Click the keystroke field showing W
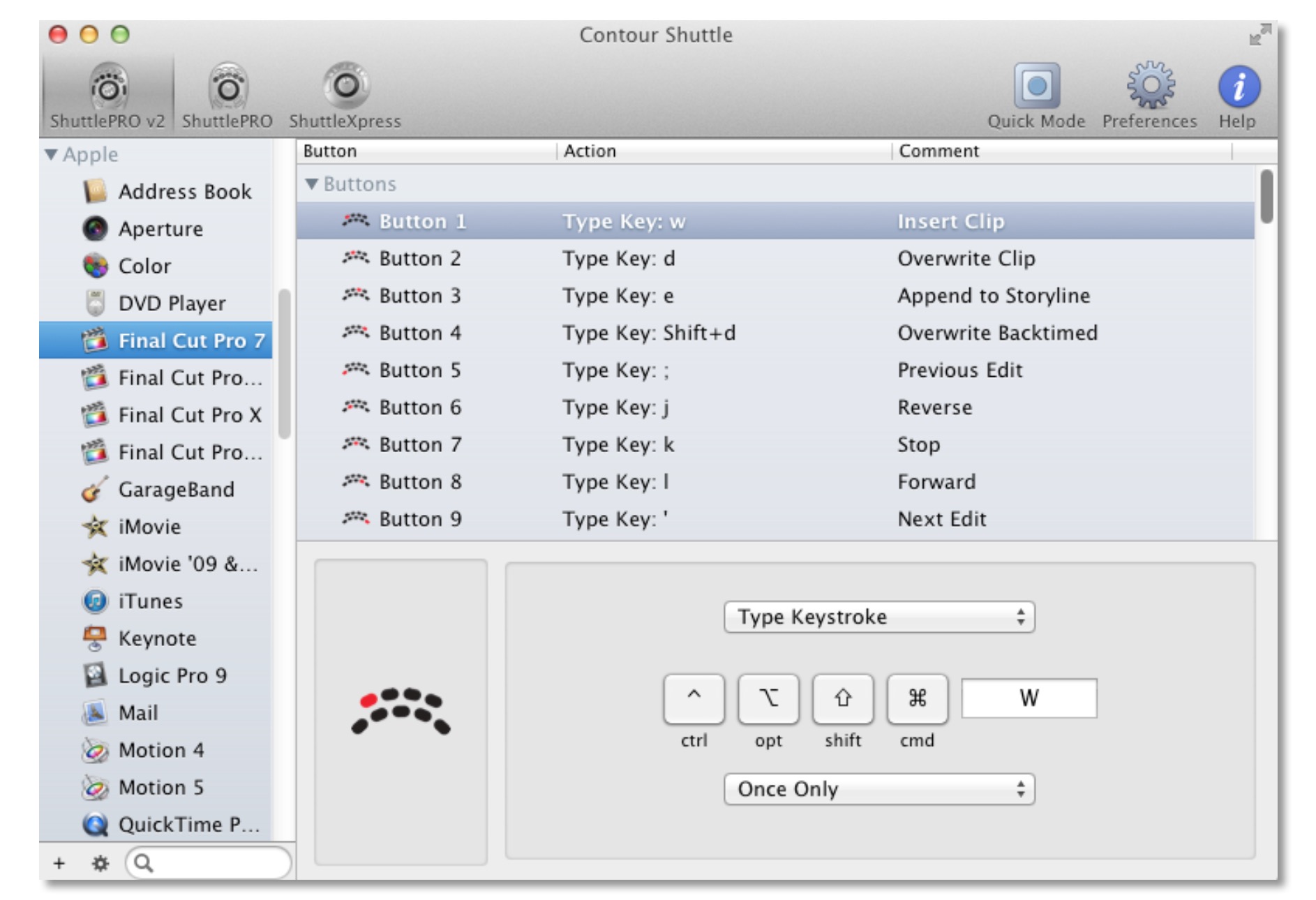The width and height of the screenshot is (1316, 900). coord(1029,698)
